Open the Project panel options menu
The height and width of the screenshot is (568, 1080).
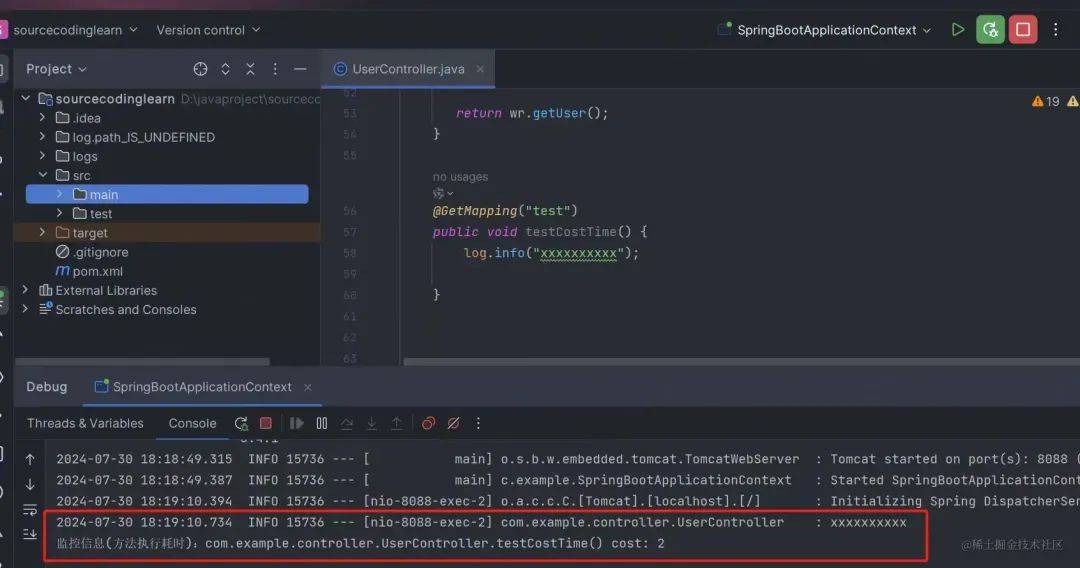point(275,69)
